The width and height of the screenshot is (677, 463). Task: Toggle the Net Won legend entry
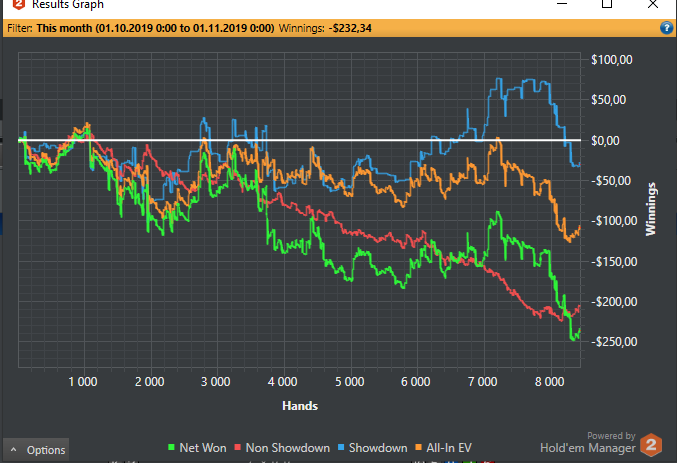click(x=197, y=448)
